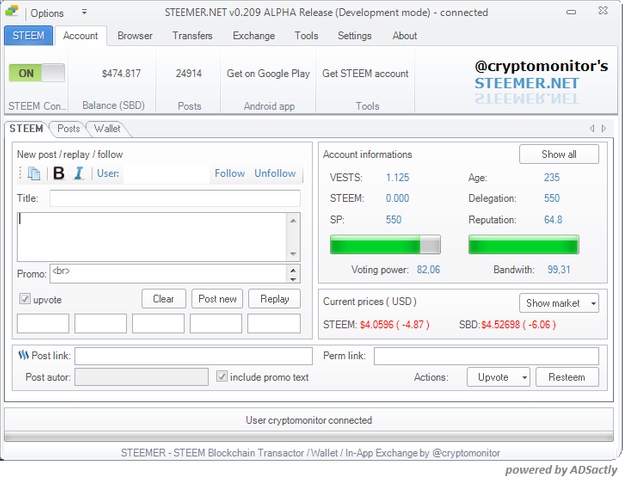Click Promo field stepper arrows
Viewport: 623px width, 480px height.
point(293,273)
